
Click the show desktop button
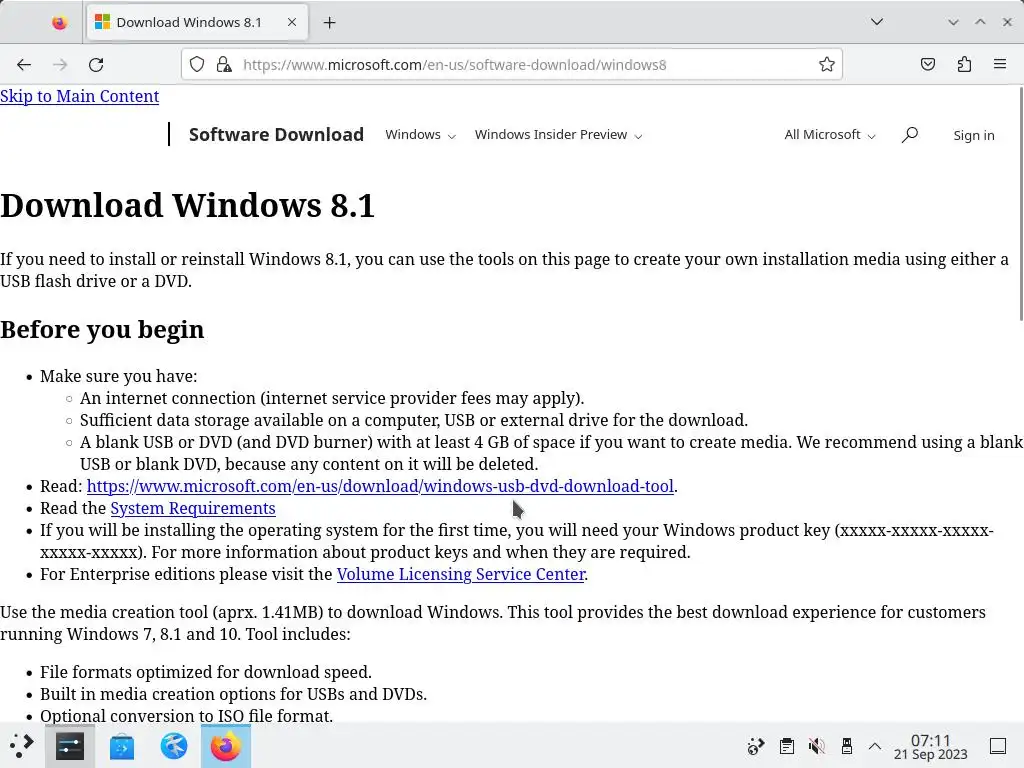(x=998, y=746)
